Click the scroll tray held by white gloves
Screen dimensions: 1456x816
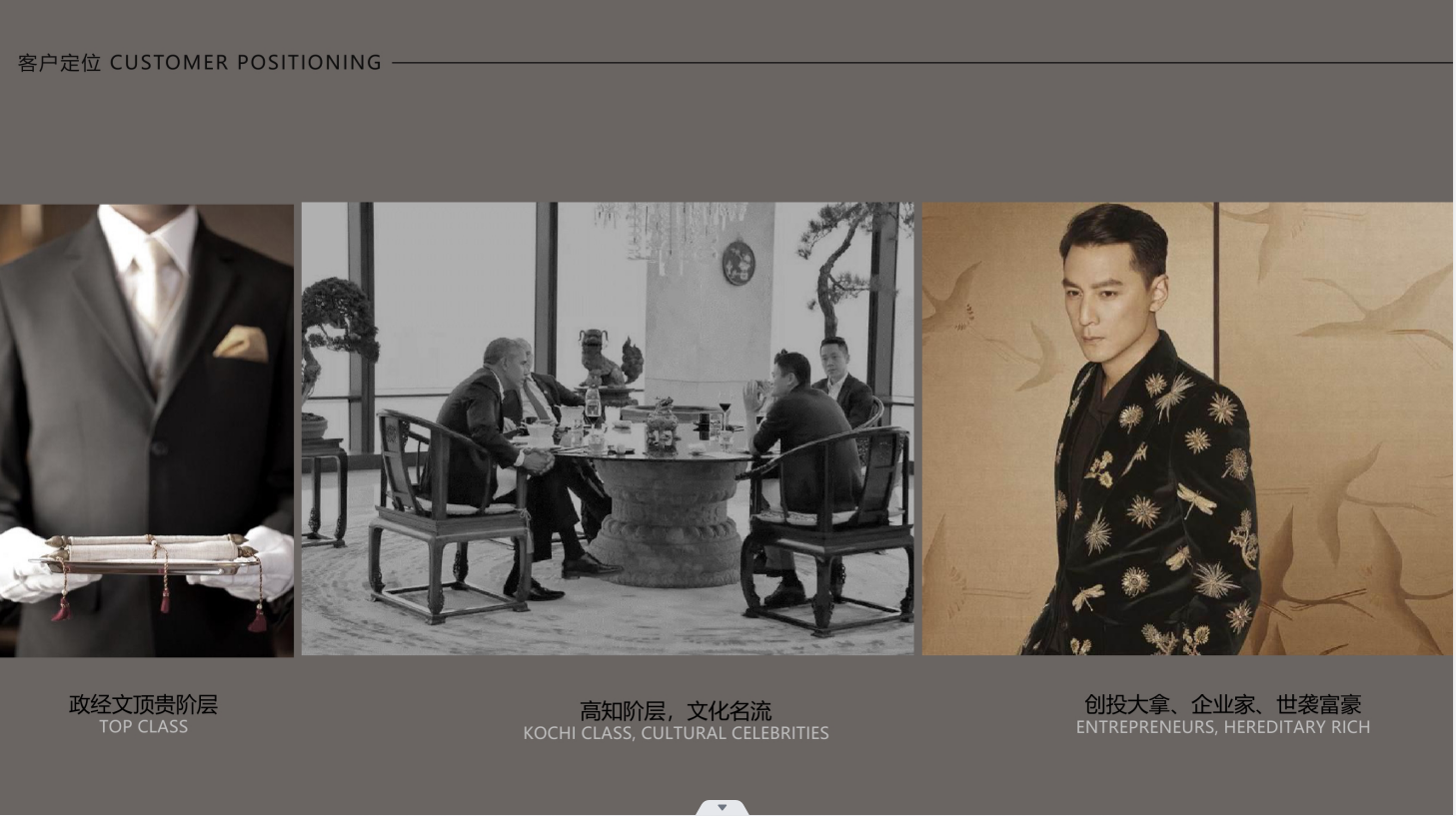[150, 554]
